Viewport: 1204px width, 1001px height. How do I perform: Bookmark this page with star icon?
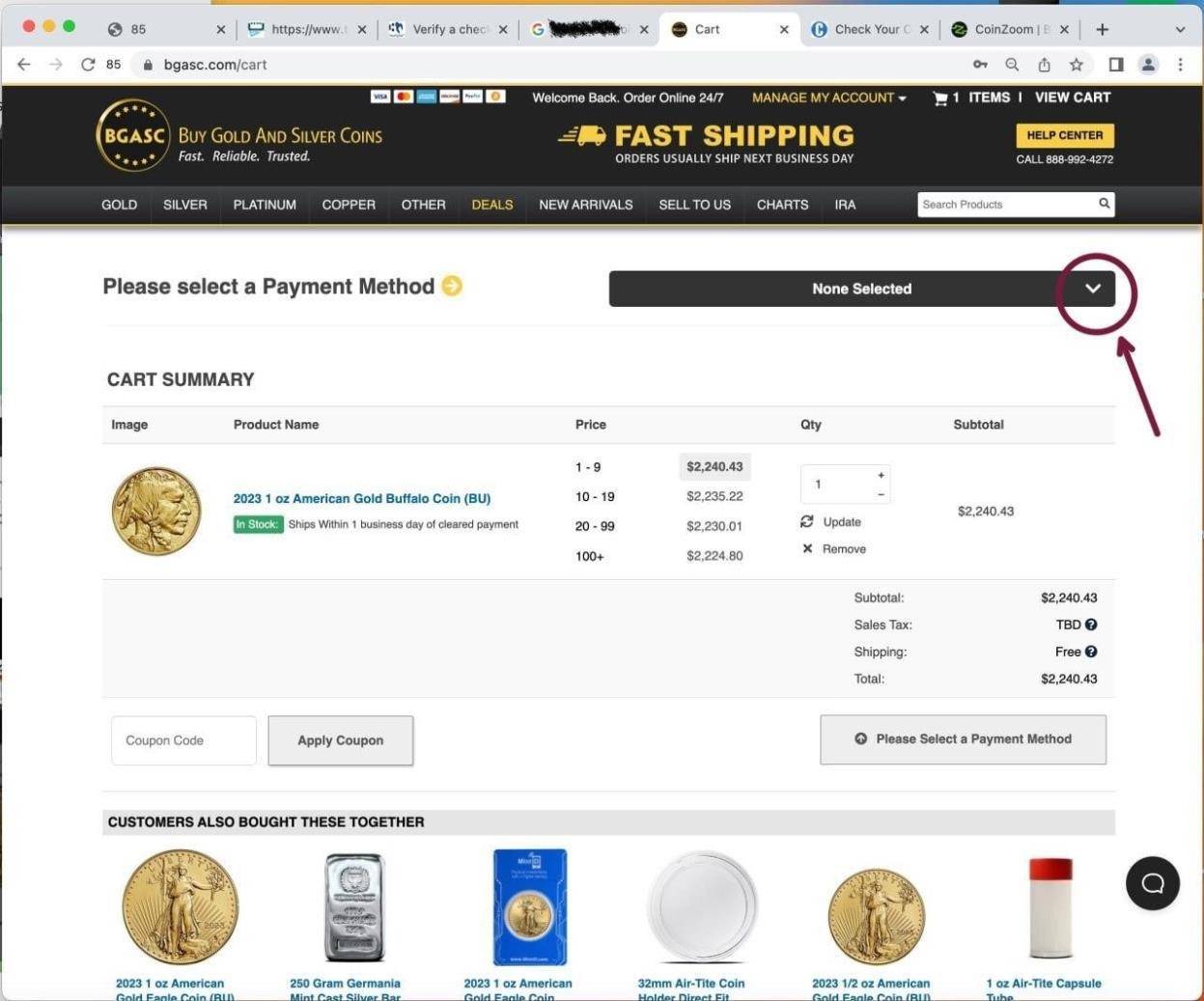click(1076, 65)
